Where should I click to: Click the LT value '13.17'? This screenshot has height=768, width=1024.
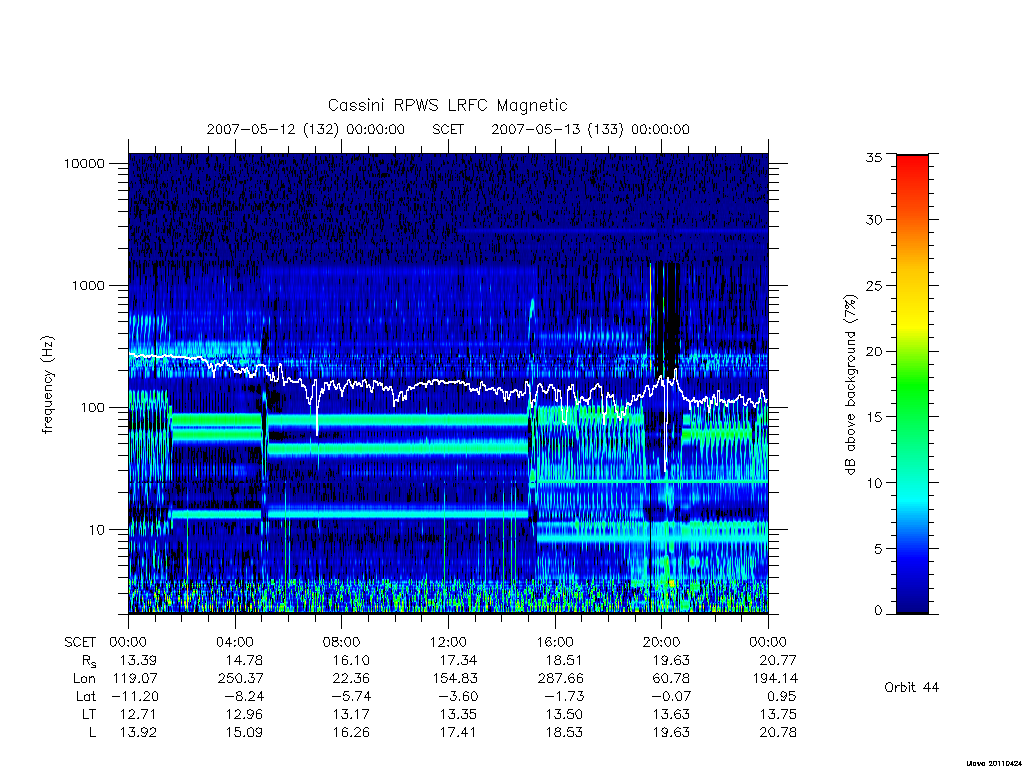[x=352, y=714]
